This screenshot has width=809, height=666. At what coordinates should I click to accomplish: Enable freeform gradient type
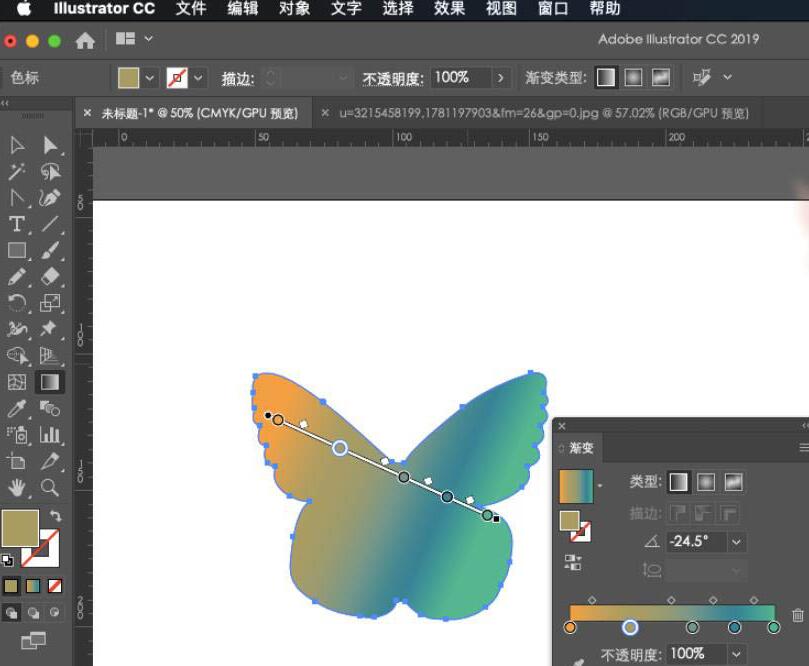pyautogui.click(x=735, y=482)
